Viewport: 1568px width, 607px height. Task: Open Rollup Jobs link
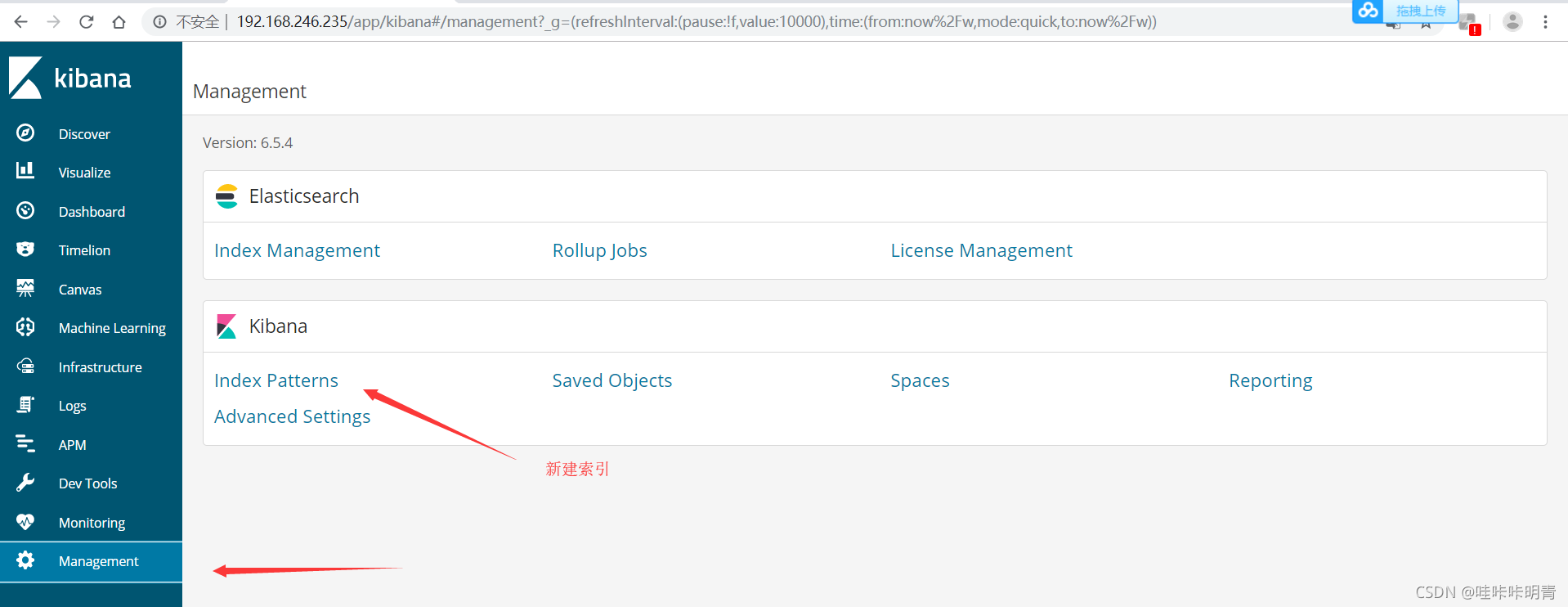599,250
